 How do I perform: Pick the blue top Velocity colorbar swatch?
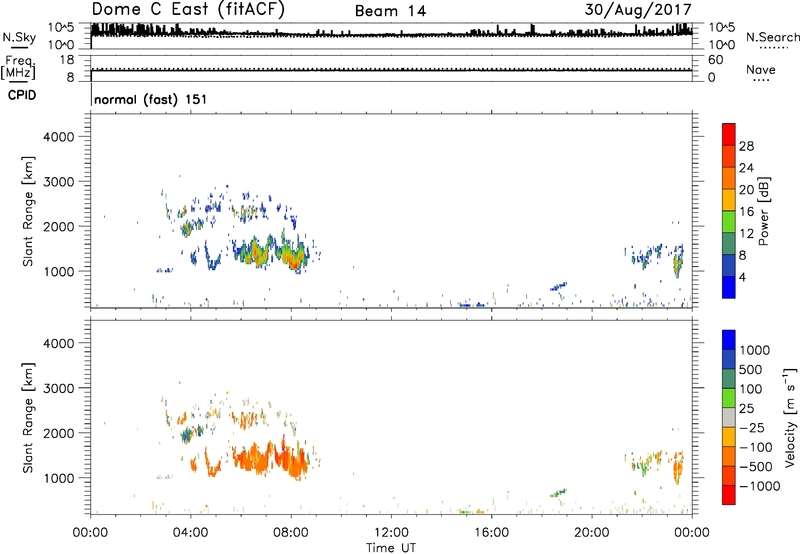click(729, 340)
